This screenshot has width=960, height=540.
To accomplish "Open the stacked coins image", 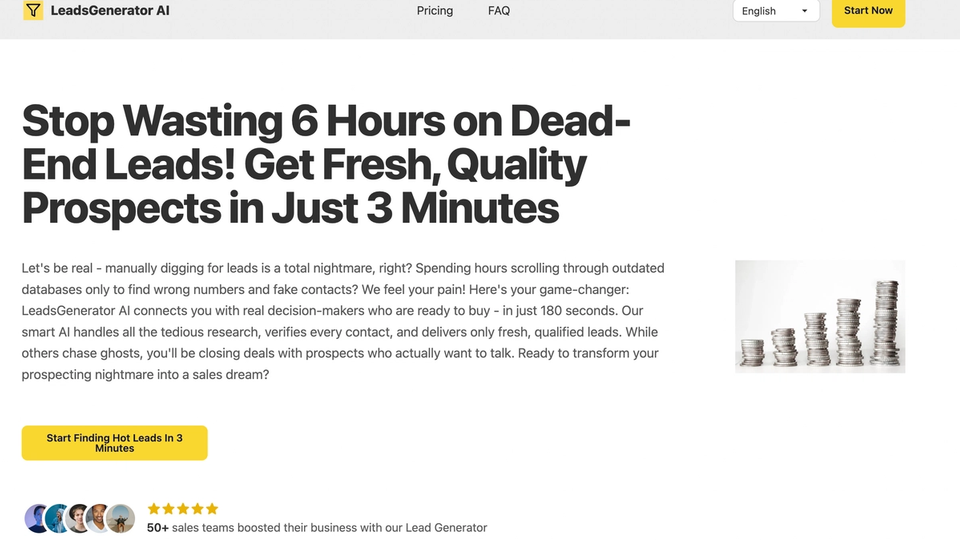I will pyautogui.click(x=820, y=316).
